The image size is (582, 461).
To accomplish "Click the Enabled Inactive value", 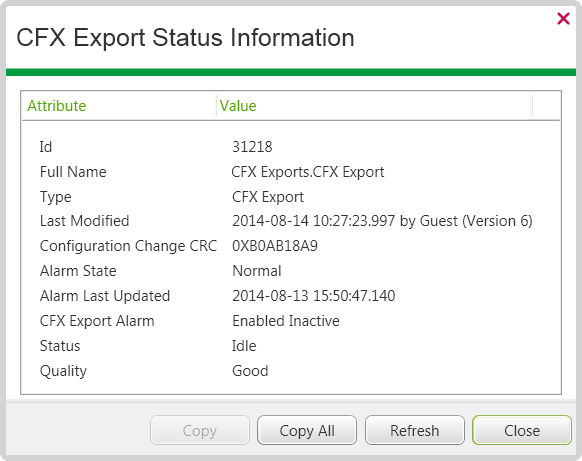I will (286, 321).
